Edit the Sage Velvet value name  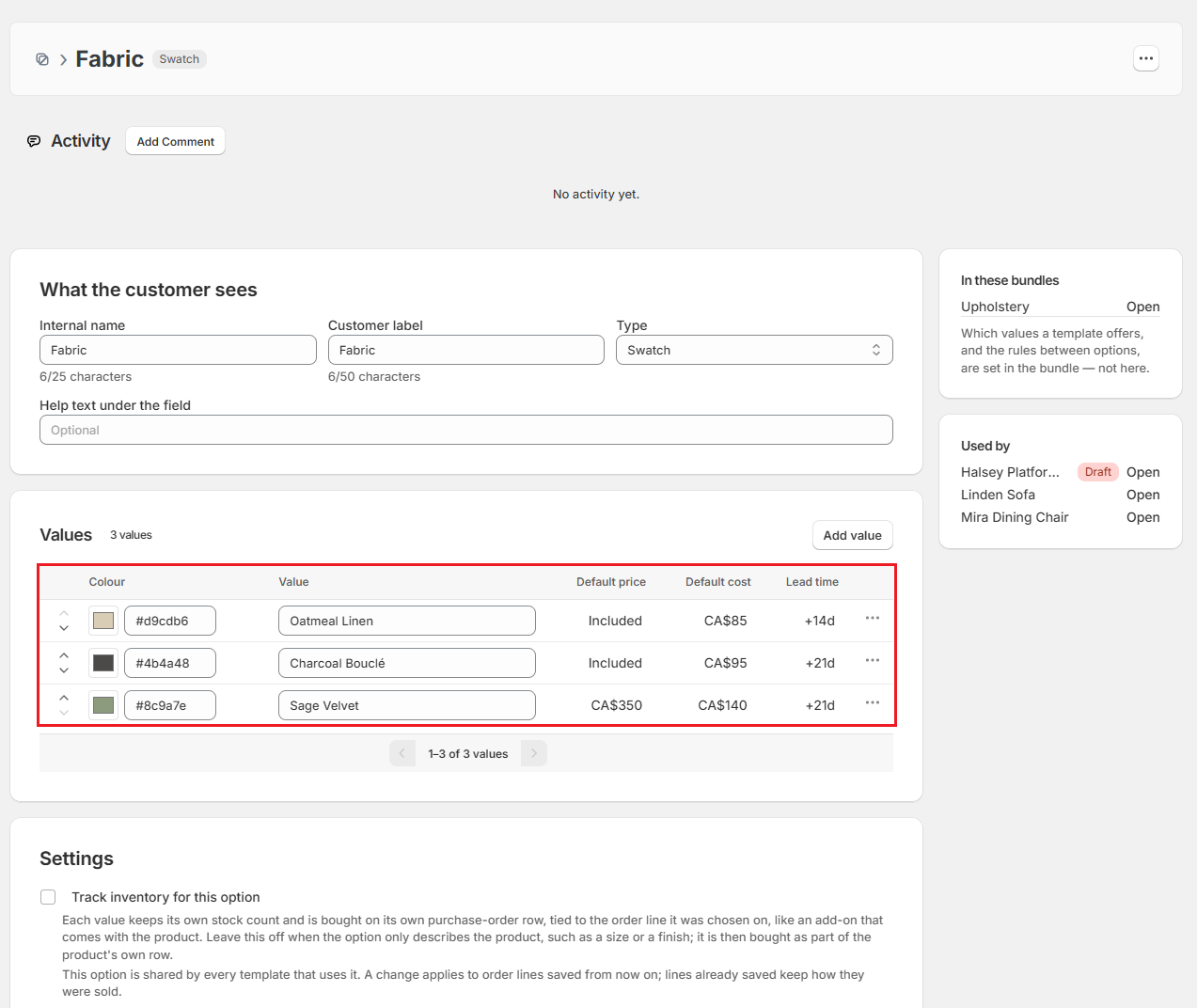(407, 705)
